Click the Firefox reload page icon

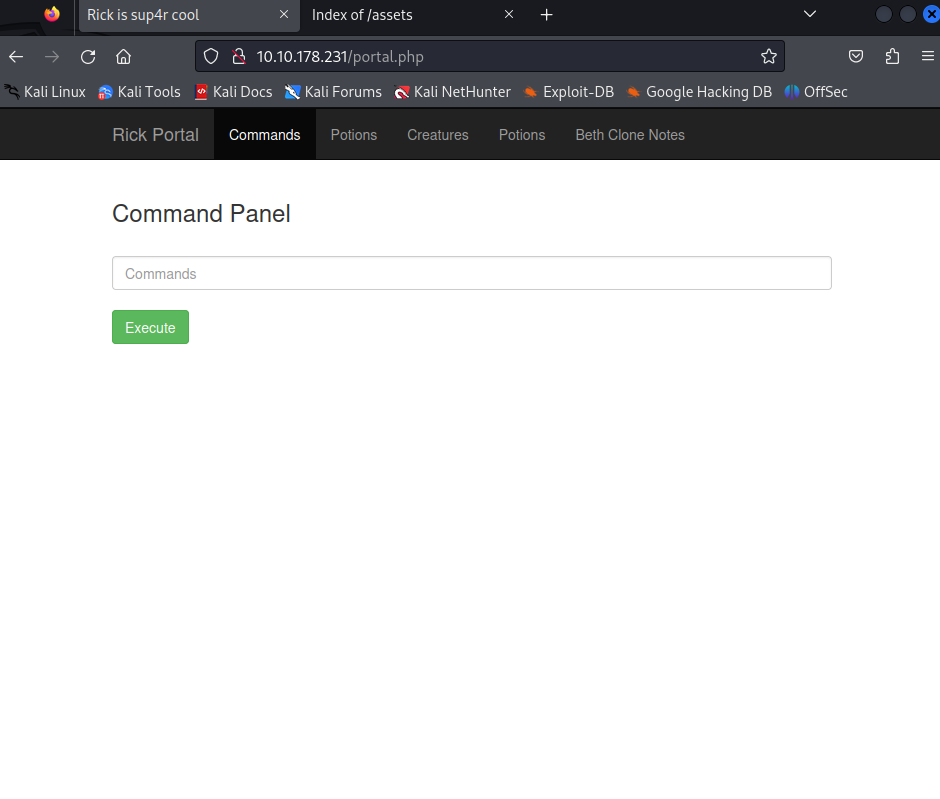88,57
